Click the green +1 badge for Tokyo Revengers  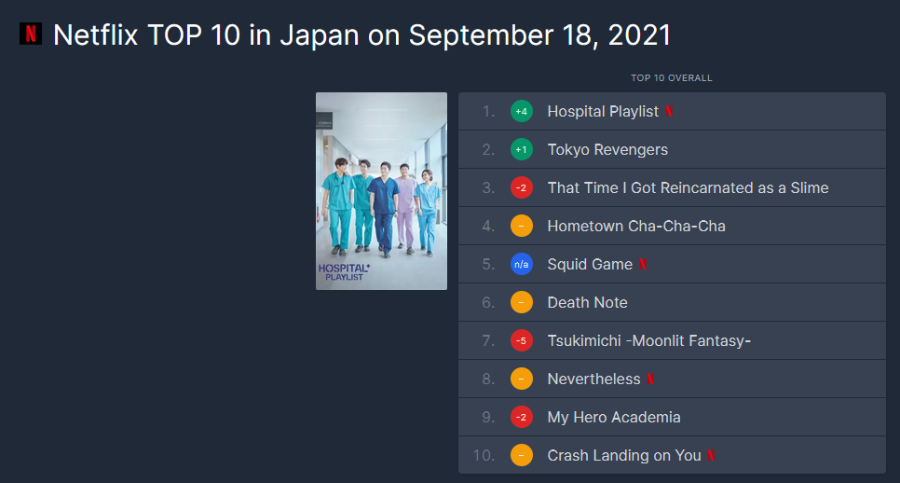click(x=521, y=150)
